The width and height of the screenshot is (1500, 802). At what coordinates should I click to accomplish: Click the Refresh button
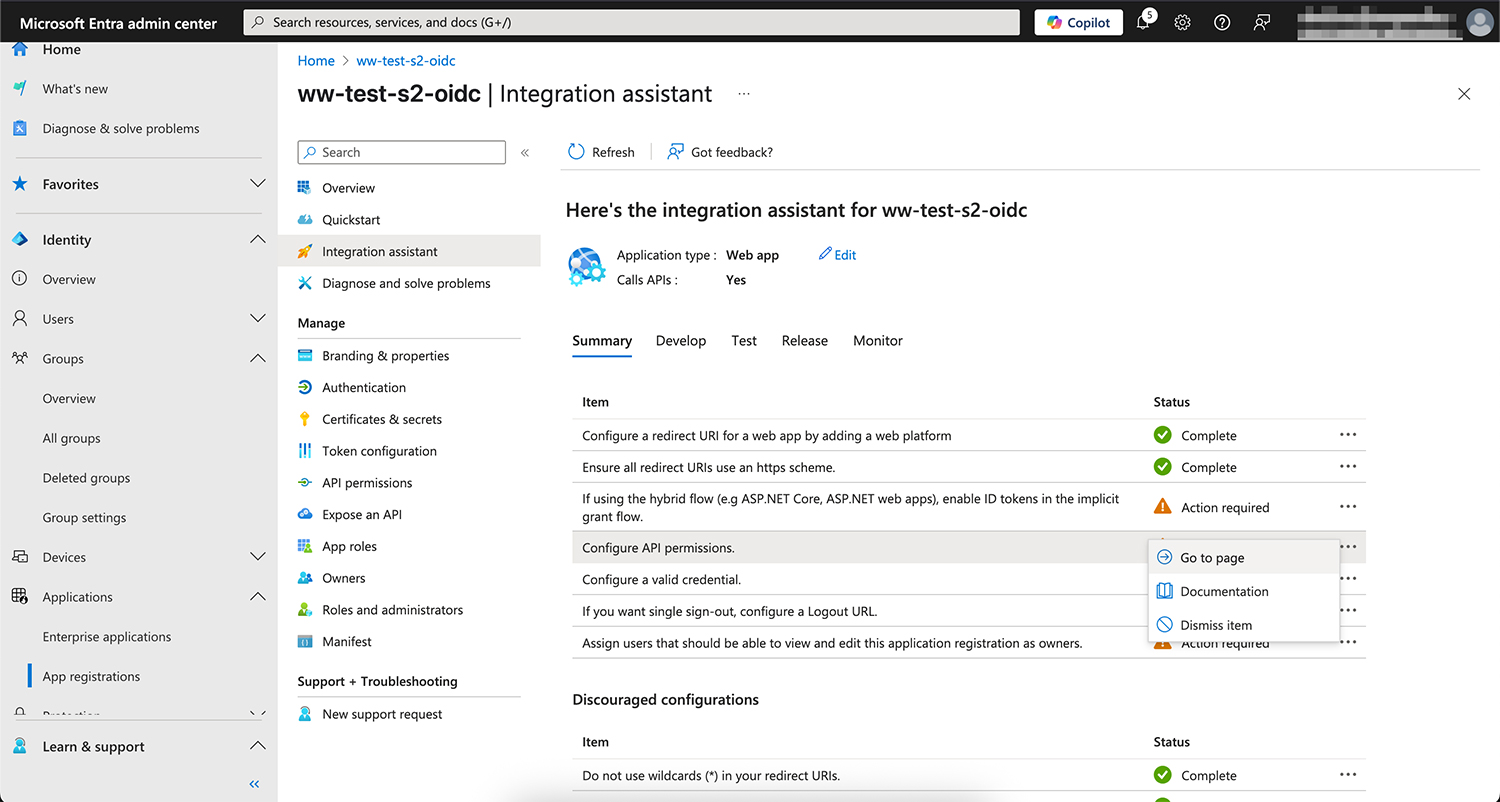coord(602,151)
